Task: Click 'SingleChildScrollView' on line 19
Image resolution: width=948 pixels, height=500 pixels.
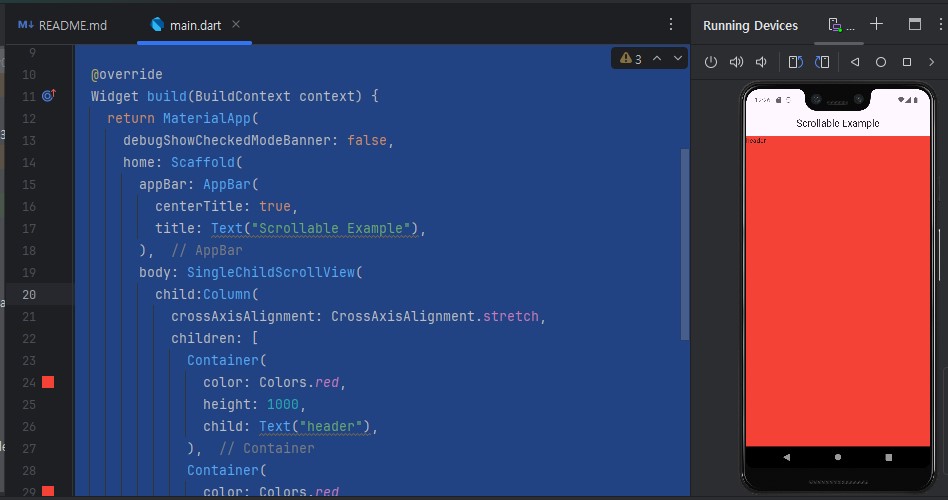Action: (271, 272)
